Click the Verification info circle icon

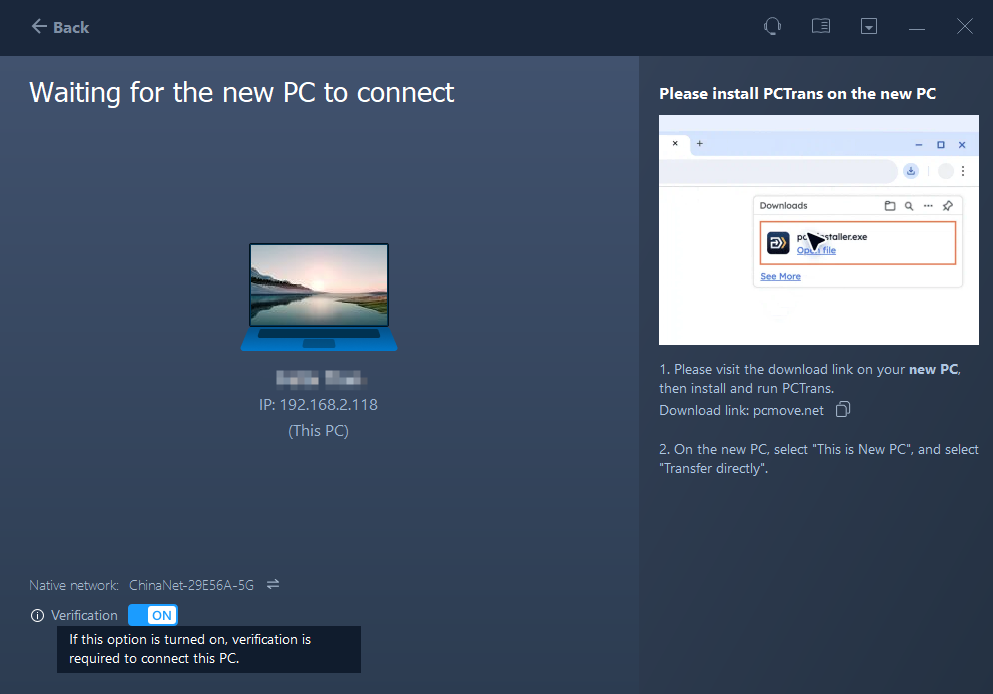[x=37, y=615]
